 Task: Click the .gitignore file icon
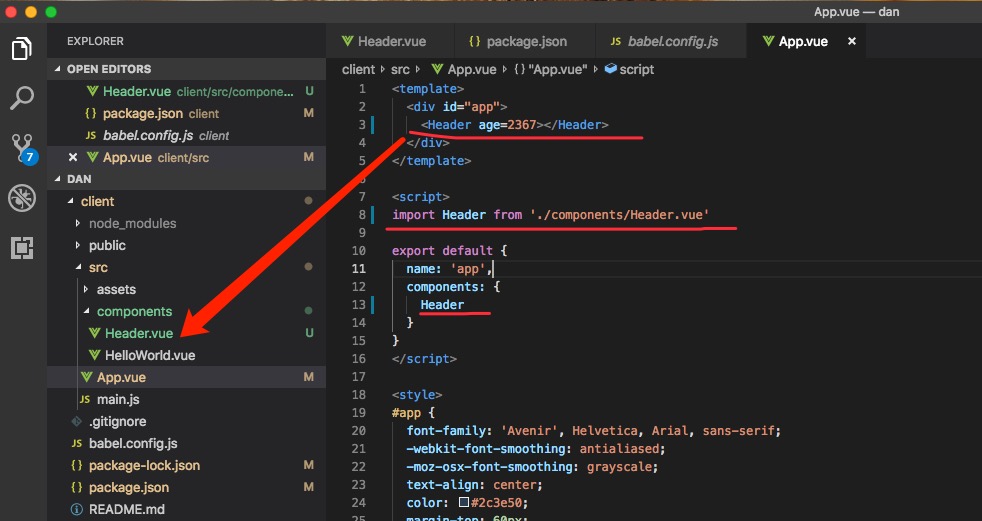pyautogui.click(x=76, y=421)
